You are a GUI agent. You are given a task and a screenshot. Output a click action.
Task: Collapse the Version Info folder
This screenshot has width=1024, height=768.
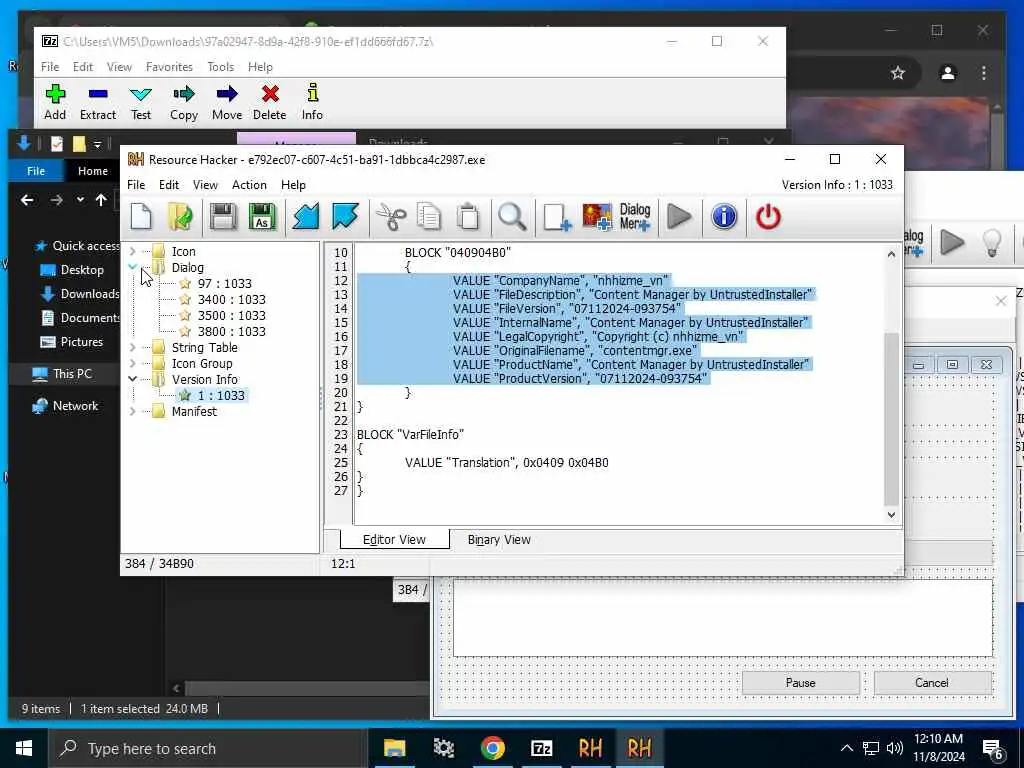coord(133,379)
